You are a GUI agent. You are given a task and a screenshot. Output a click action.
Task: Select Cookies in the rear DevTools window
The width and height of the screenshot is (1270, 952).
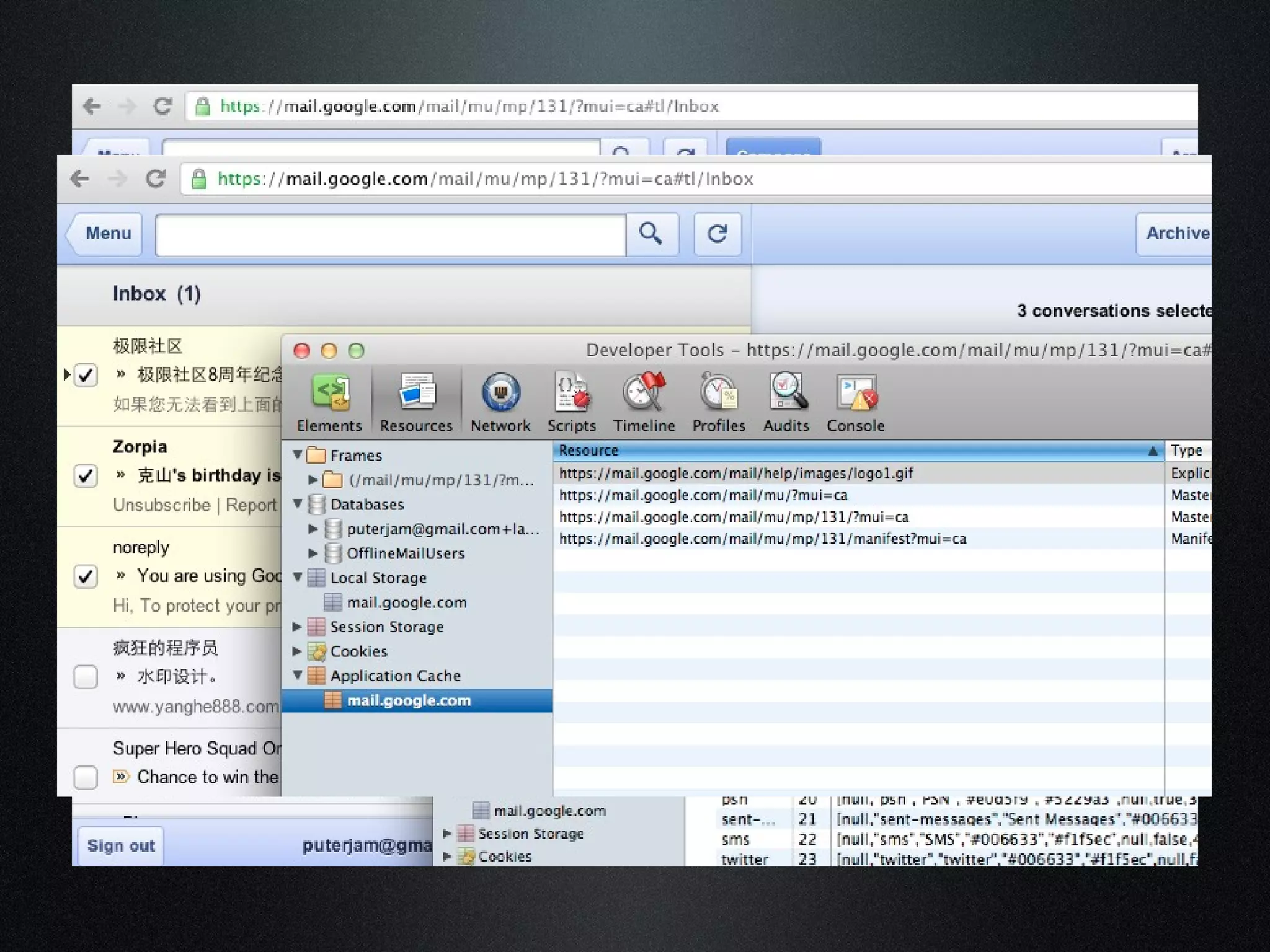pyautogui.click(x=505, y=857)
